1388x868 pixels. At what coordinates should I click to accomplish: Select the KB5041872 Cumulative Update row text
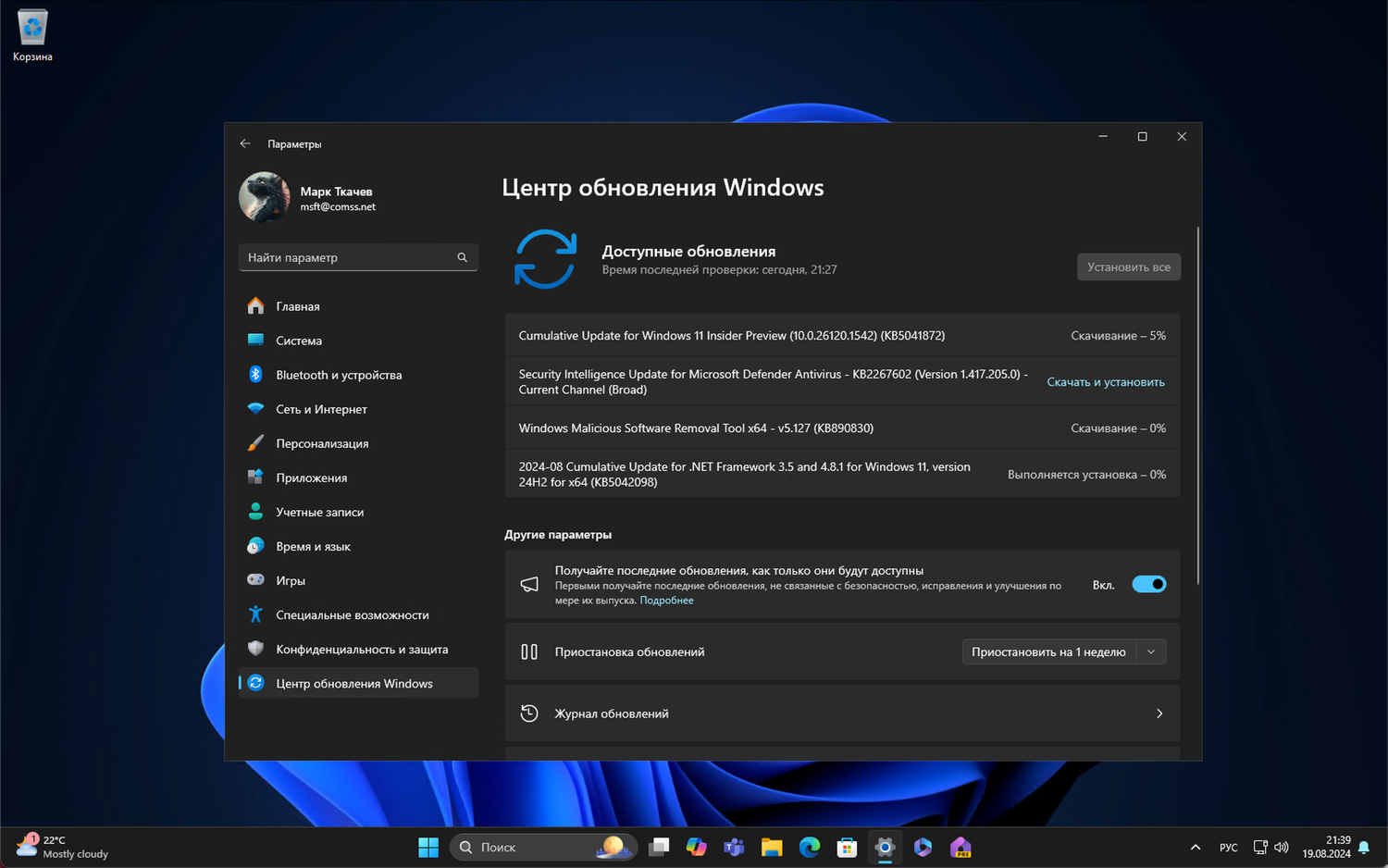tap(732, 336)
